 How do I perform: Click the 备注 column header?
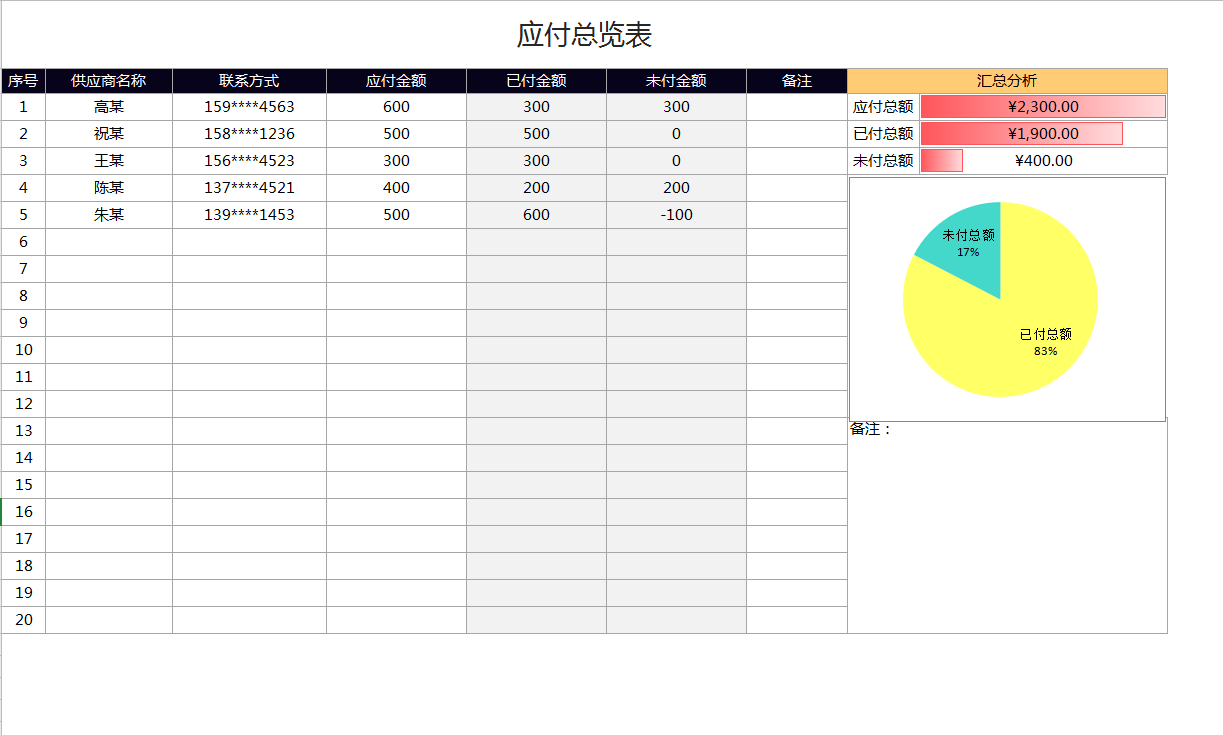pos(796,80)
